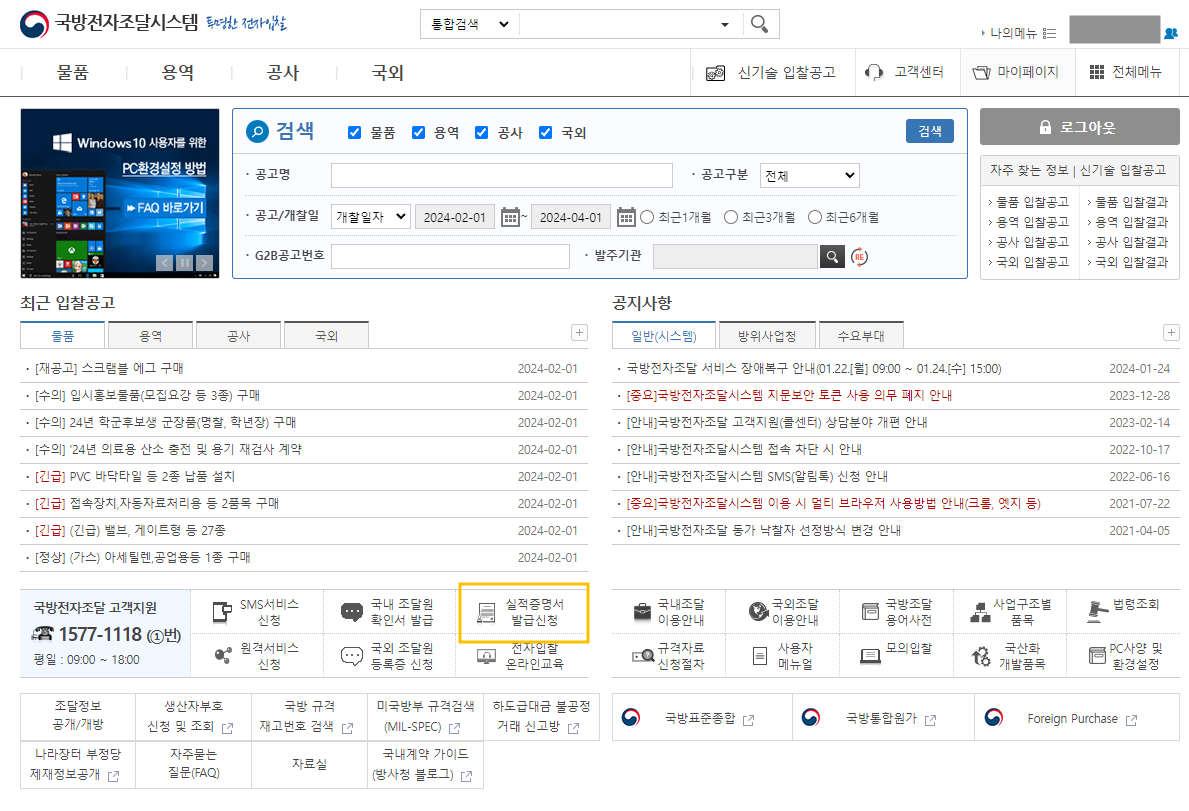Screen dimensions: 1189x811
Task: Select the 최근3개월 radio button
Action: click(731, 218)
